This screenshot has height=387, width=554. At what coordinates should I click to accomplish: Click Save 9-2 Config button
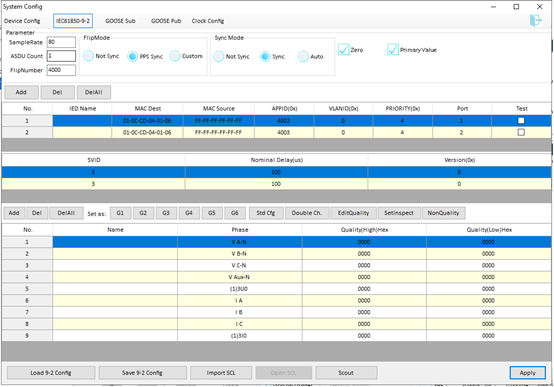pos(142,373)
